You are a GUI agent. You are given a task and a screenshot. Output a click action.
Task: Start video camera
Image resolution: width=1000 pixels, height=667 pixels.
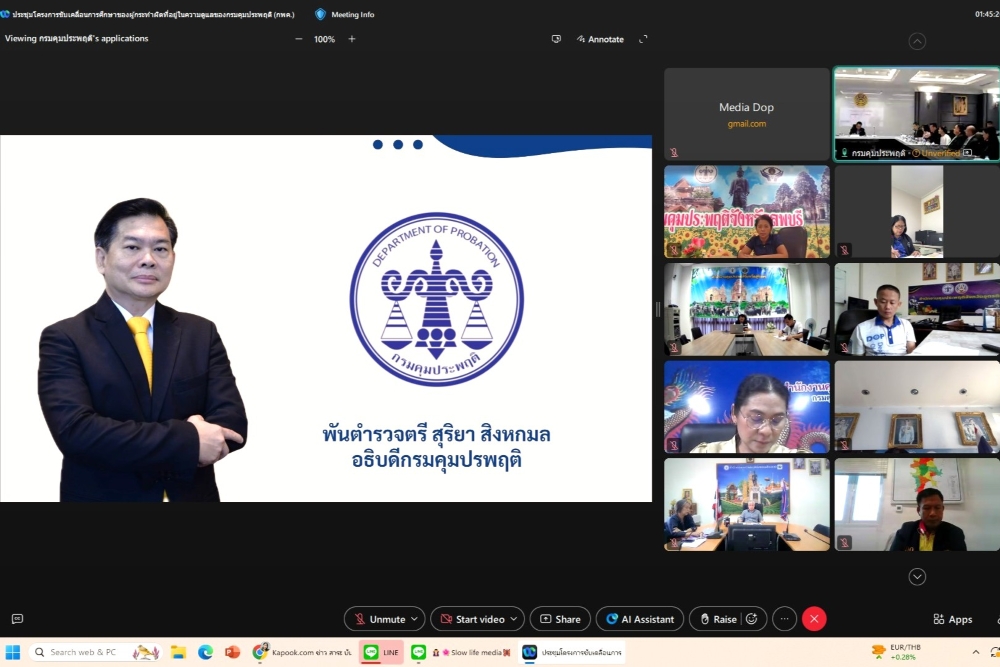pos(473,619)
